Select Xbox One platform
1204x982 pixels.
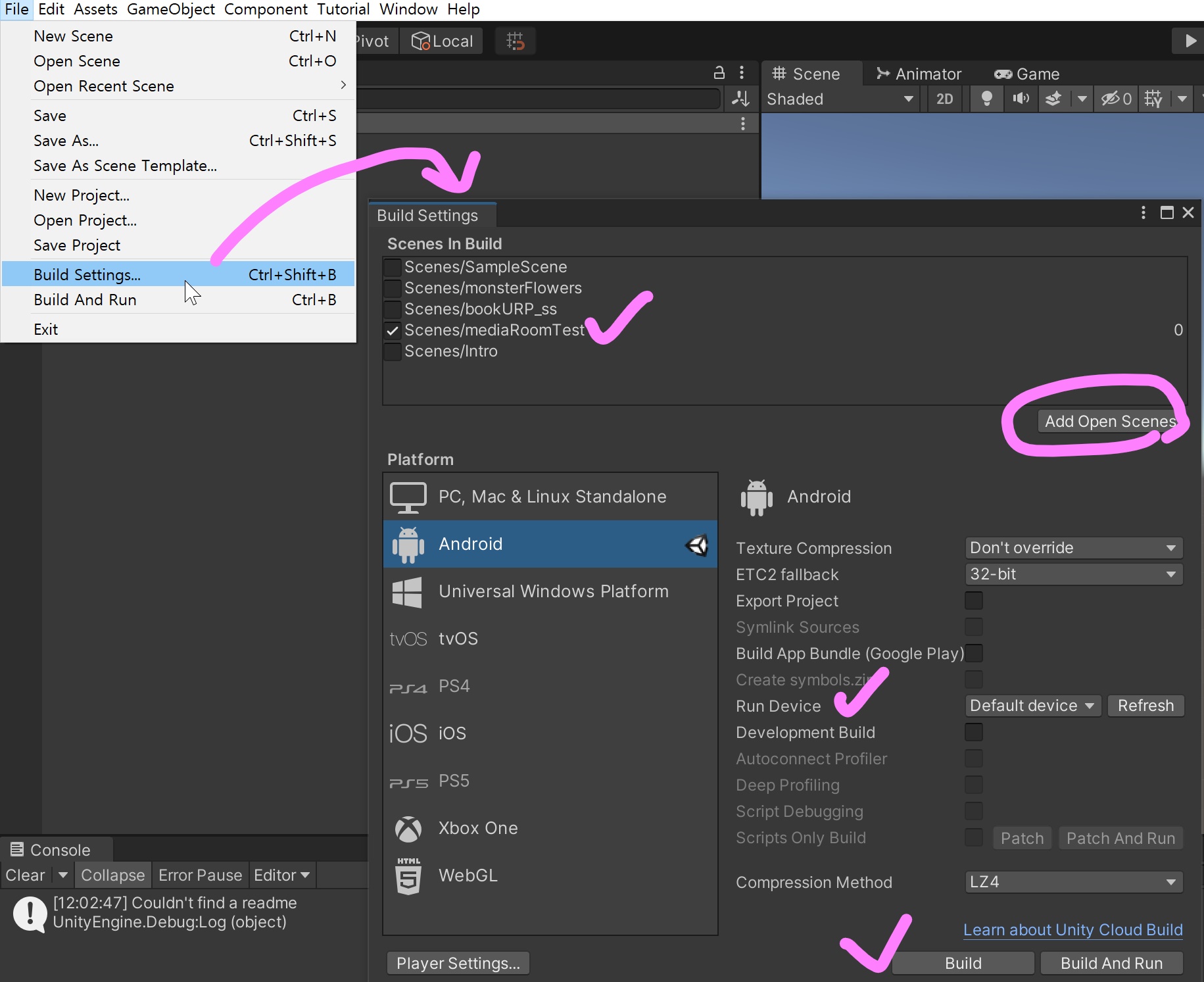coord(550,828)
